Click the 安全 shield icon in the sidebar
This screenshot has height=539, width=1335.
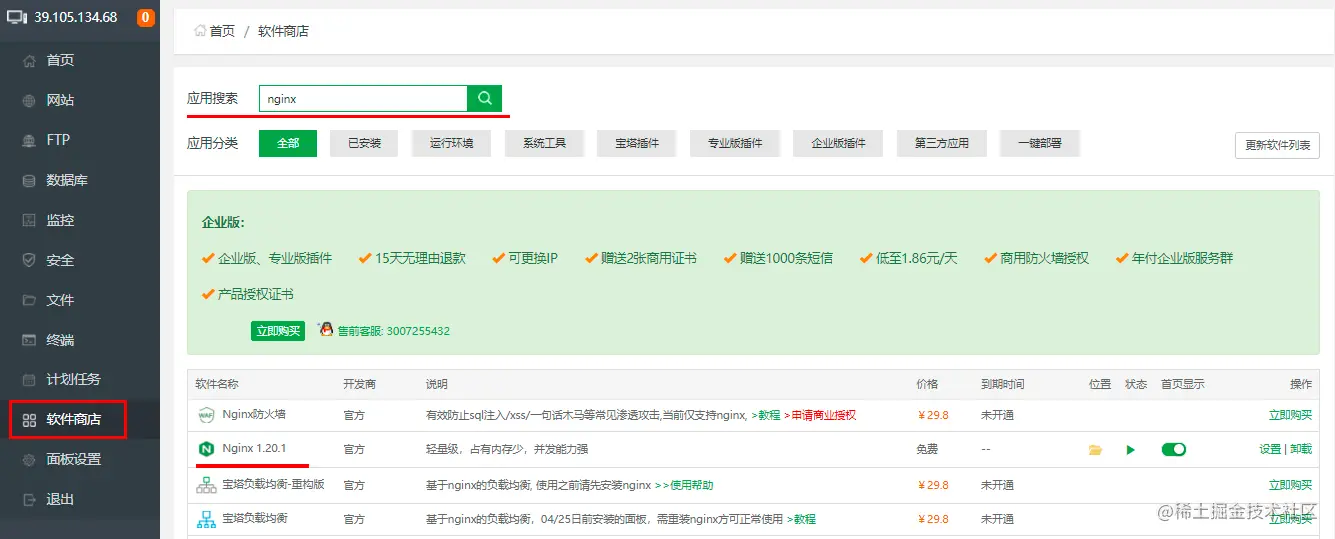click(29, 260)
